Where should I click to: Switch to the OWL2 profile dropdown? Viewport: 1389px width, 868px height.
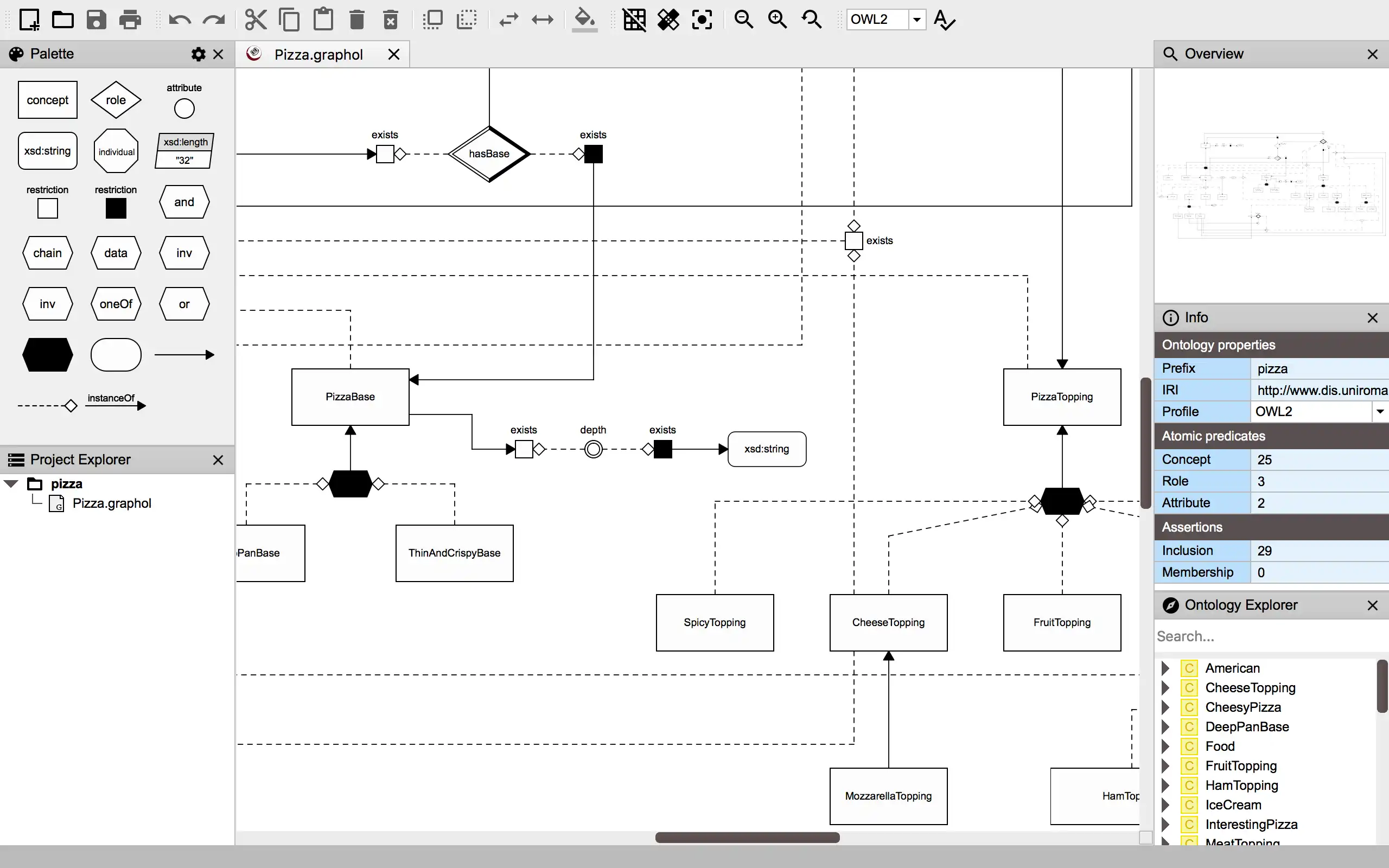tap(1380, 411)
